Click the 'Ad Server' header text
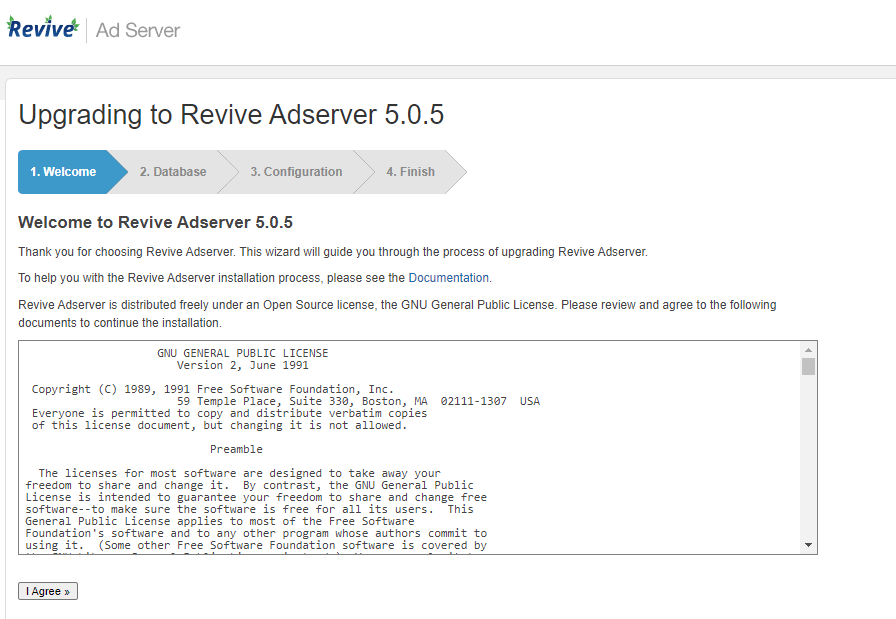The width and height of the screenshot is (896, 619). [138, 30]
